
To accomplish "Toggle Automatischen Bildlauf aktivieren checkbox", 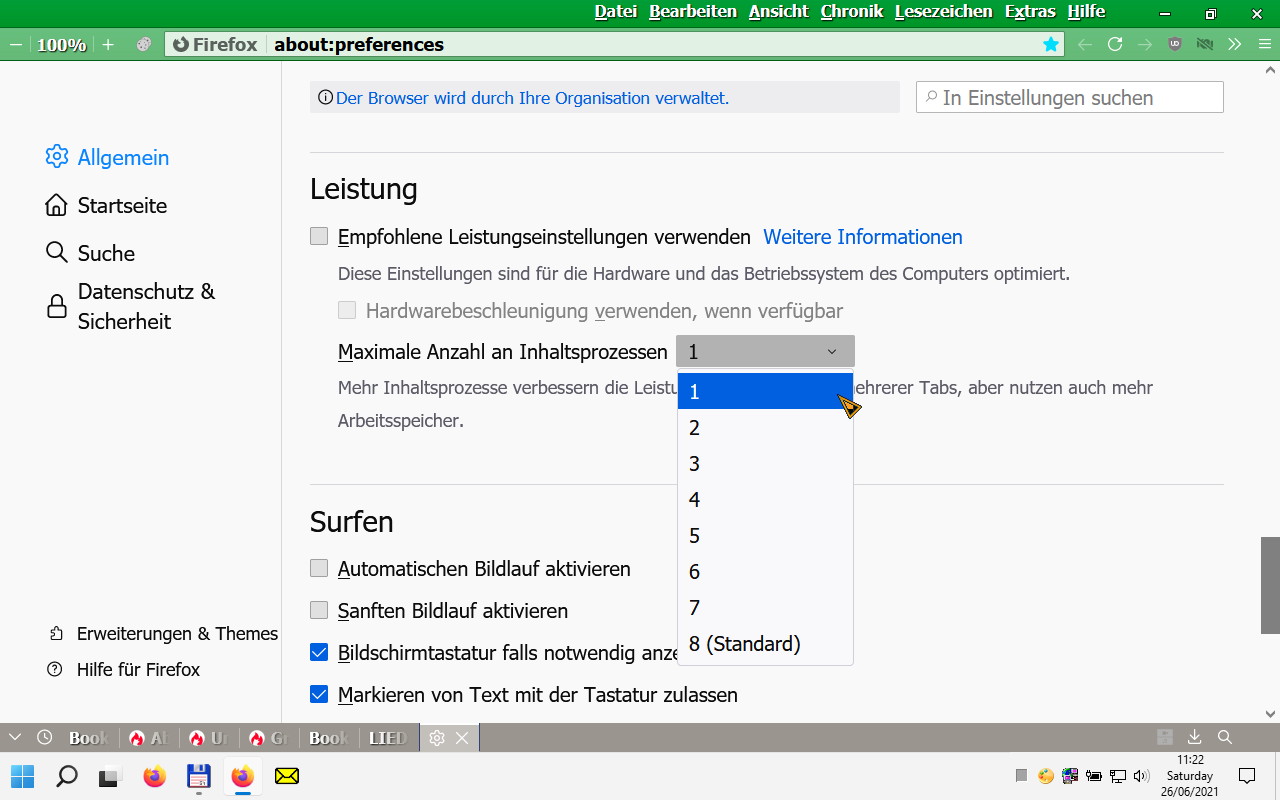I will point(319,569).
